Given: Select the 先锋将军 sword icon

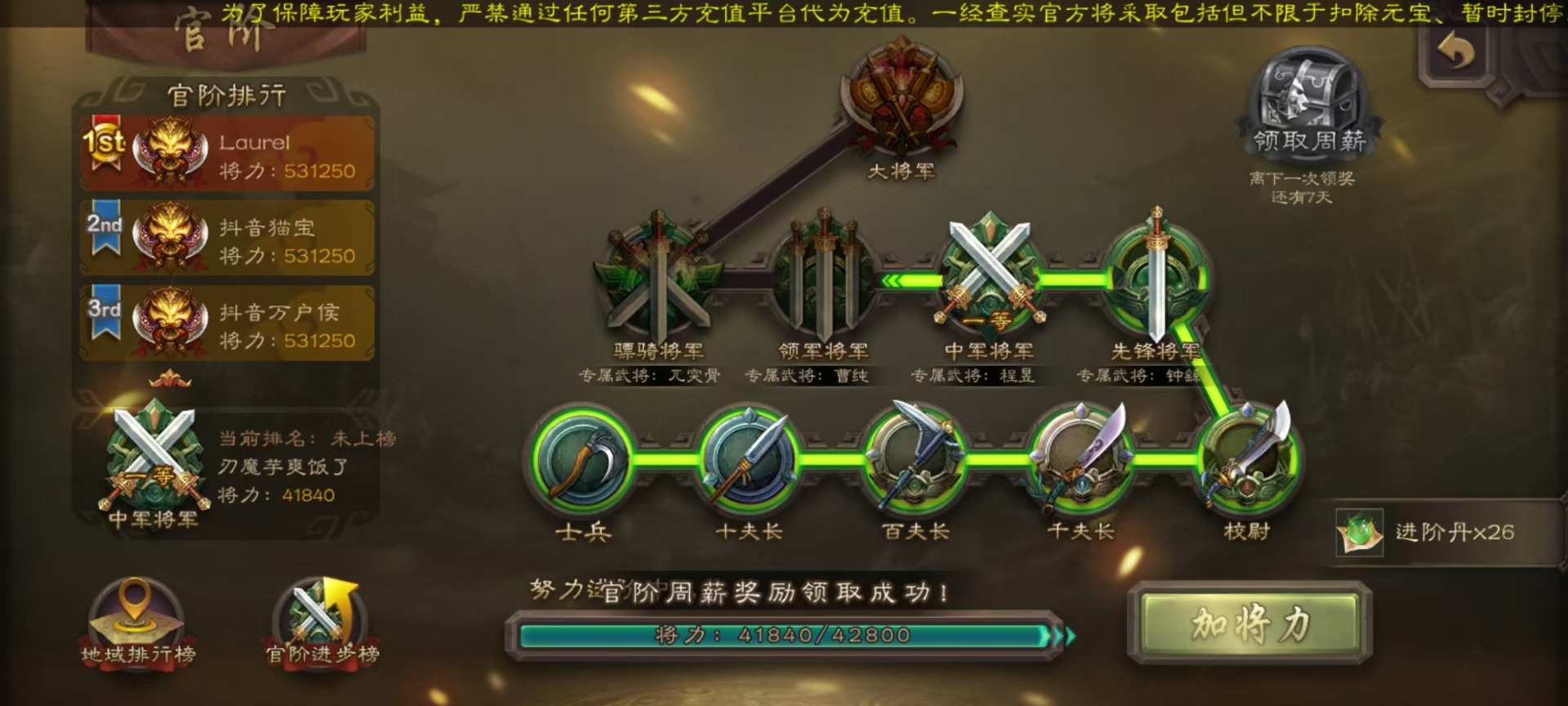Looking at the screenshot, I should pos(1156,276).
